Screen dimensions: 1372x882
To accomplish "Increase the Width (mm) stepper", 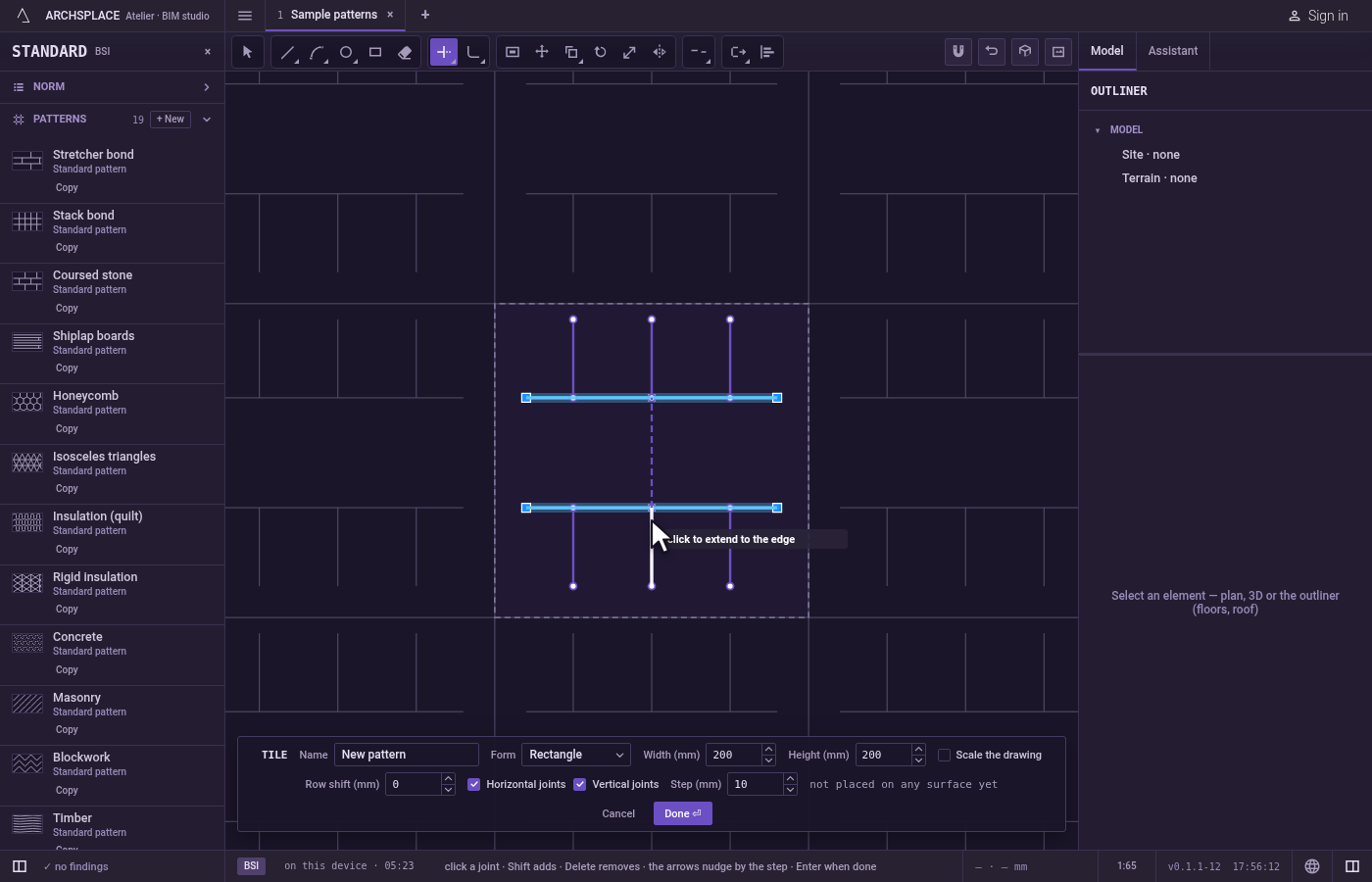I will pyautogui.click(x=768, y=750).
